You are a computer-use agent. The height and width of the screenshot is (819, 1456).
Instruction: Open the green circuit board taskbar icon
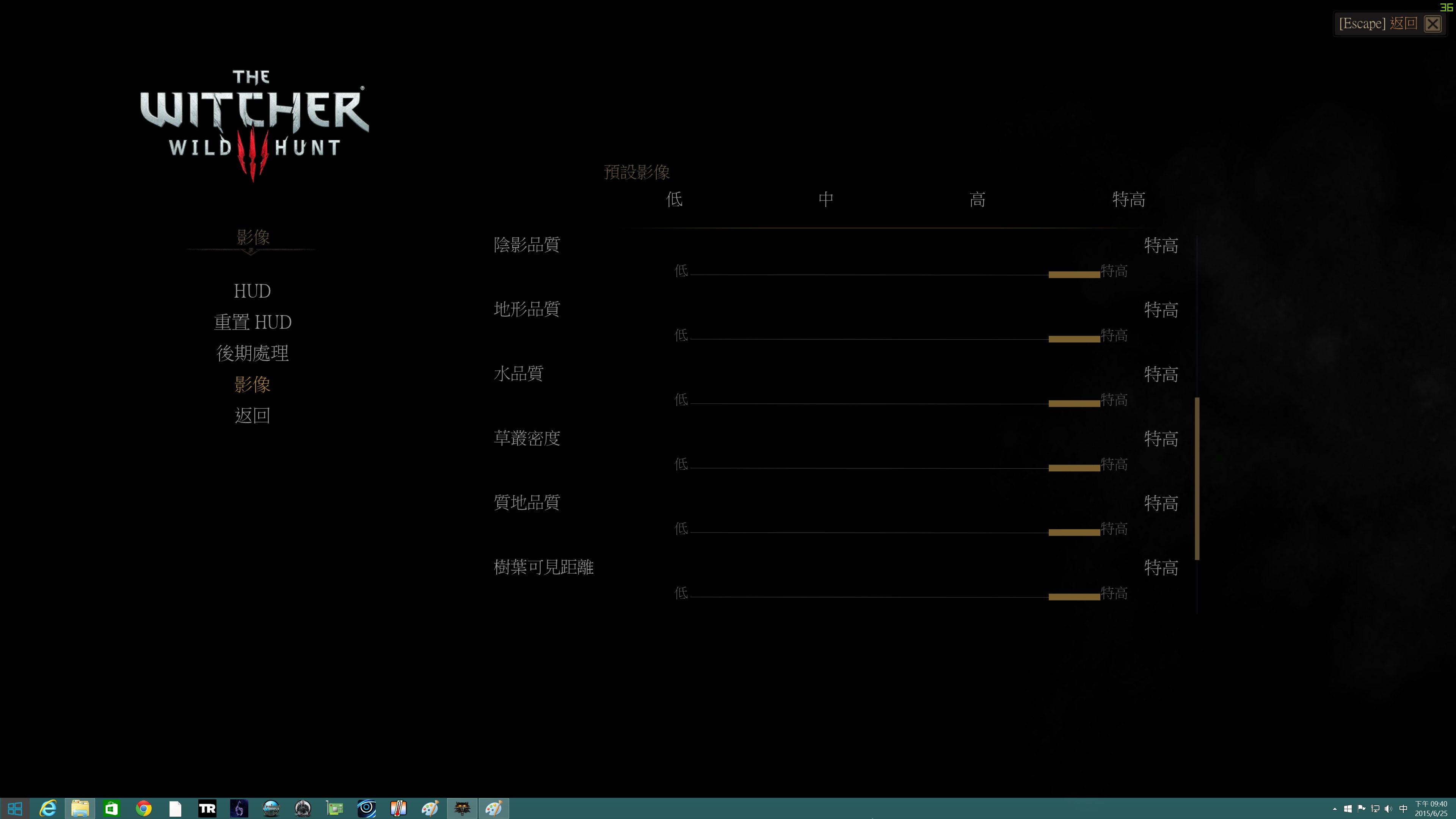[x=334, y=809]
